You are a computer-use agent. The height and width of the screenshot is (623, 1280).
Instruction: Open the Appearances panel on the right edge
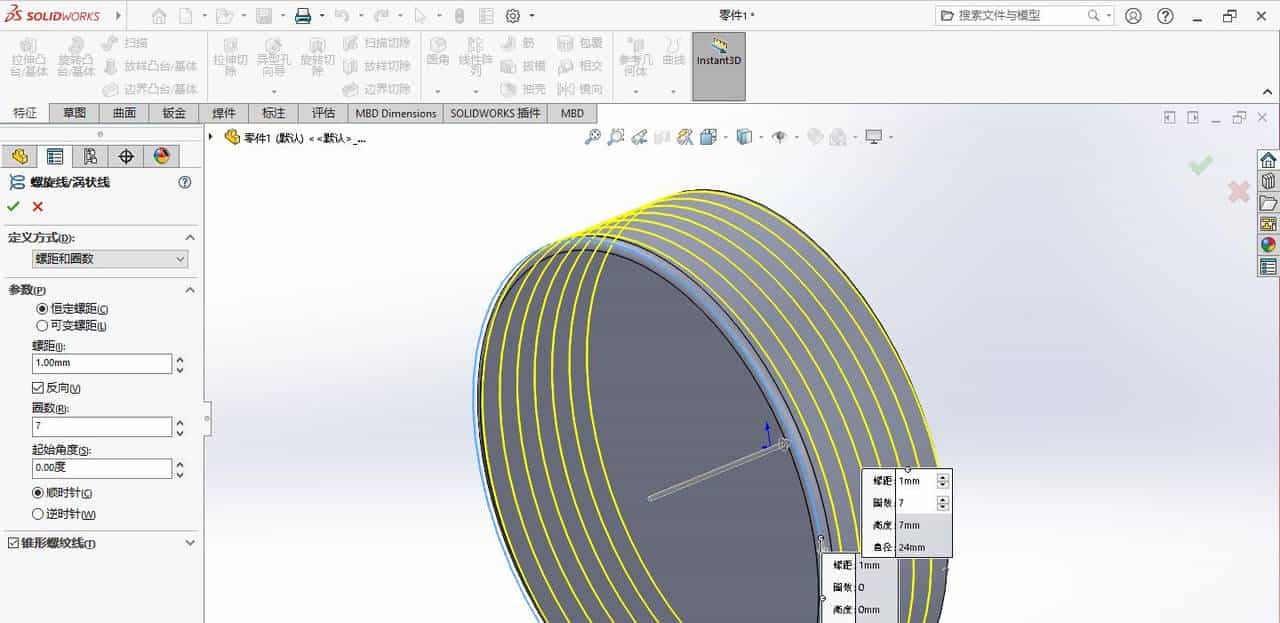point(1267,243)
